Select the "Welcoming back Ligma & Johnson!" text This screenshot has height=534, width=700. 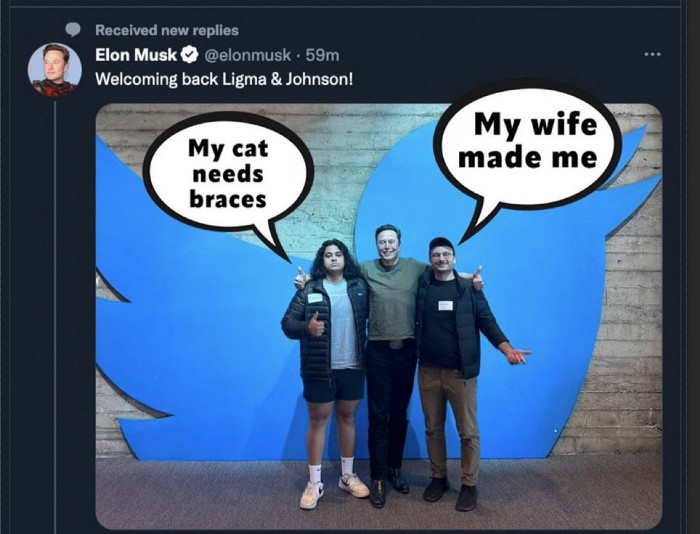(x=223, y=79)
